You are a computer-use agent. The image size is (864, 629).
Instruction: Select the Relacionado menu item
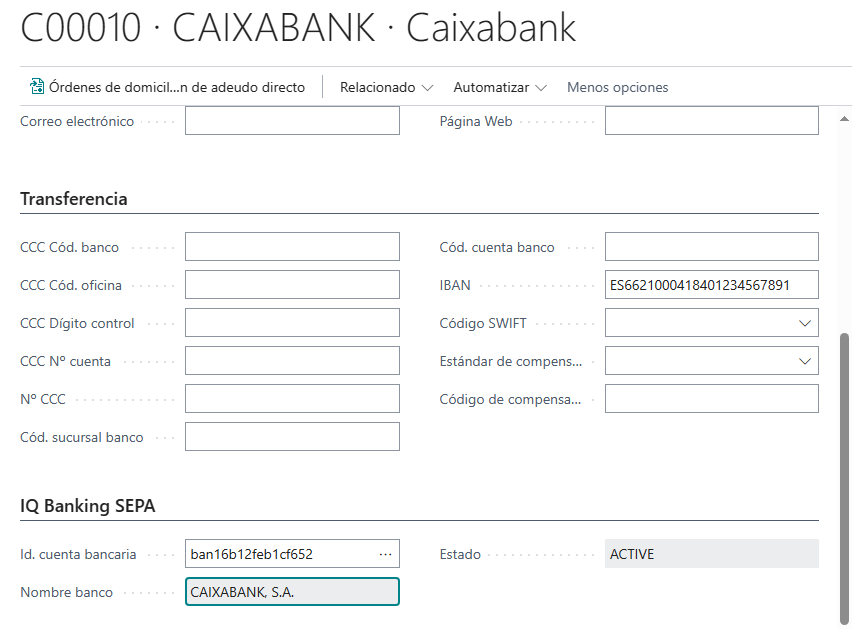[x=380, y=87]
